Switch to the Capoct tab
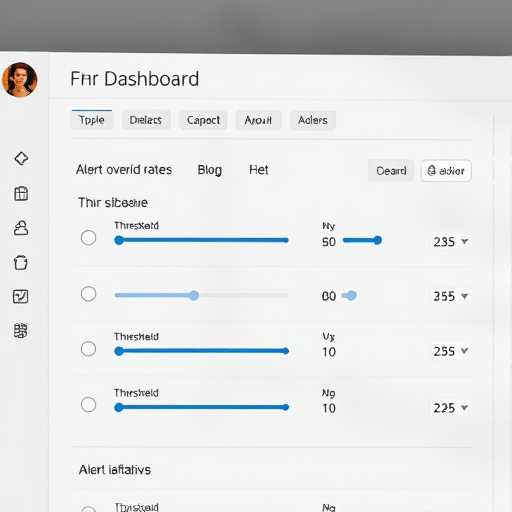512x512 pixels. click(x=203, y=120)
